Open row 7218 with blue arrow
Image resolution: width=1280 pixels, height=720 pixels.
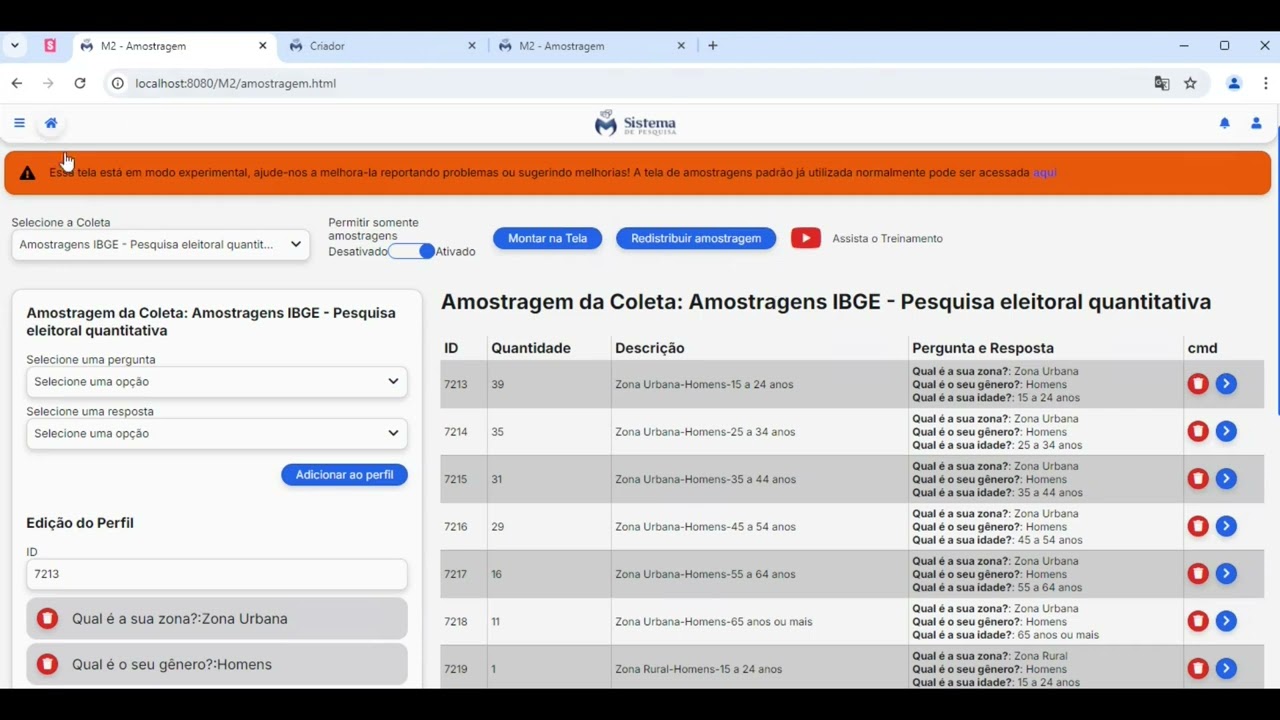pyautogui.click(x=1226, y=621)
